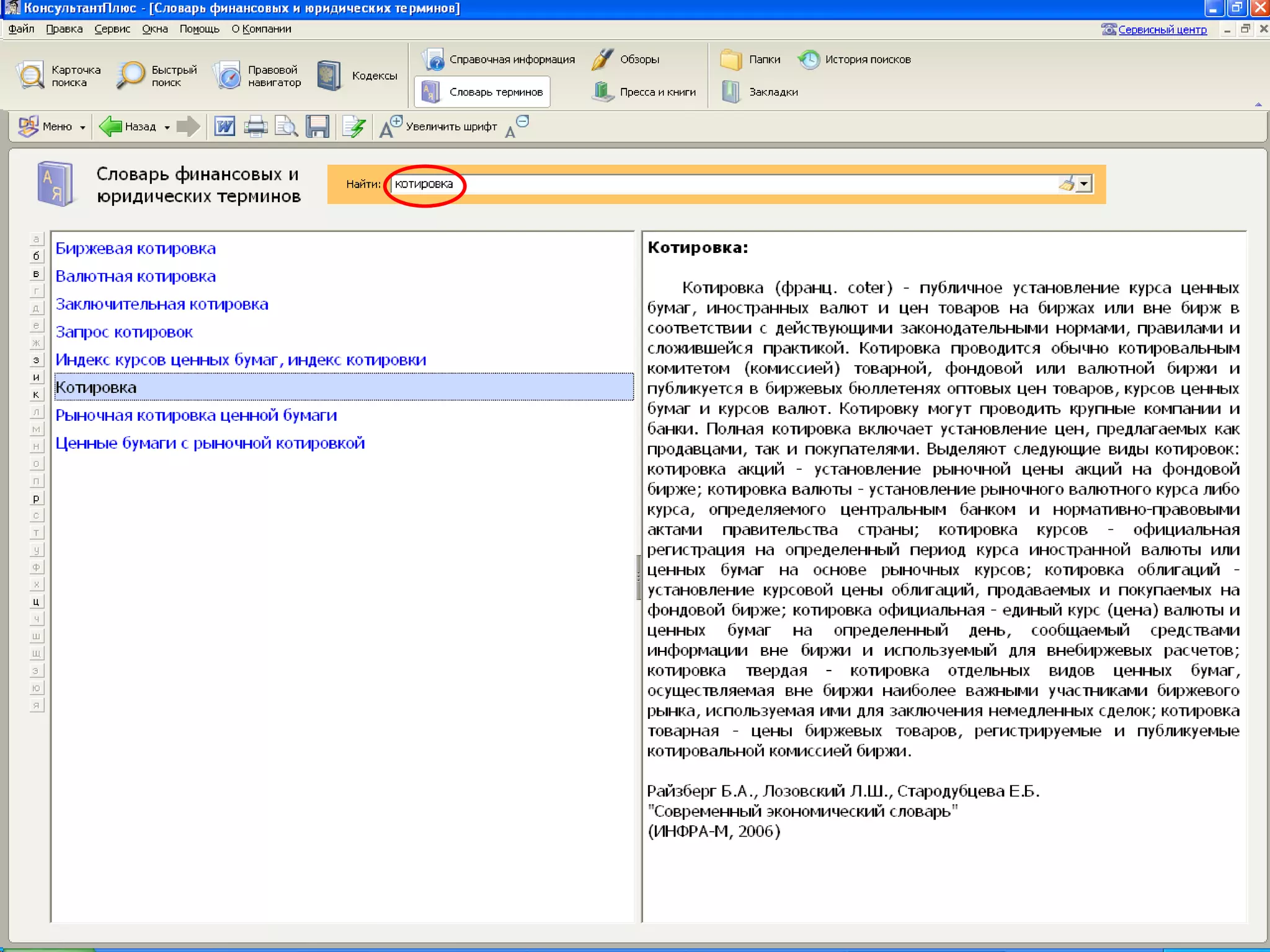Open the Сервисный центр link
1270x952 pixels.
1161,30
